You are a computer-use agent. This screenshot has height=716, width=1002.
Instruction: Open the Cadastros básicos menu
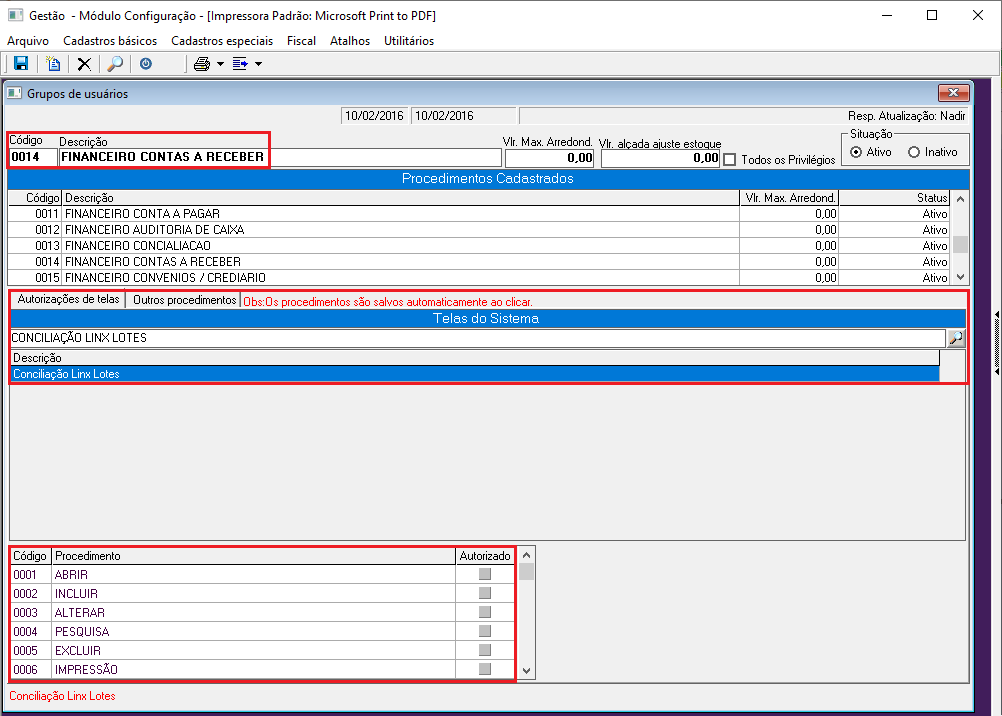(110, 41)
